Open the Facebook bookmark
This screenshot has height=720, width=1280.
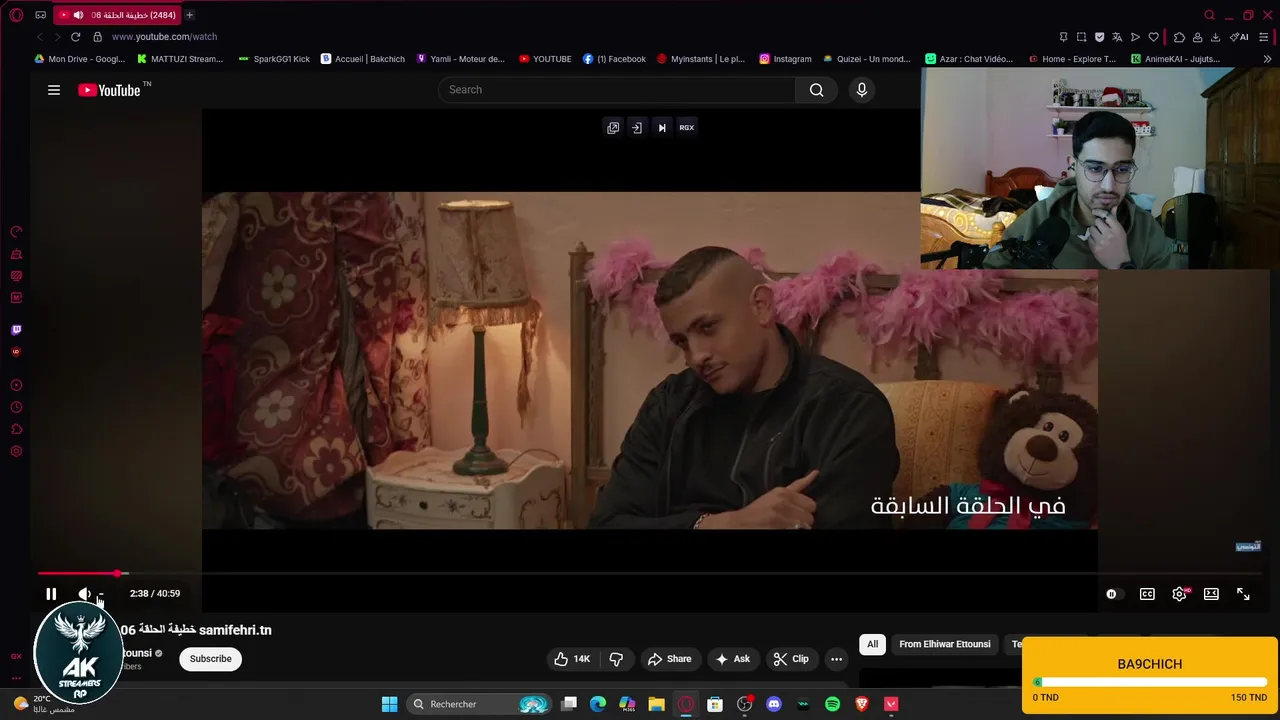click(614, 59)
